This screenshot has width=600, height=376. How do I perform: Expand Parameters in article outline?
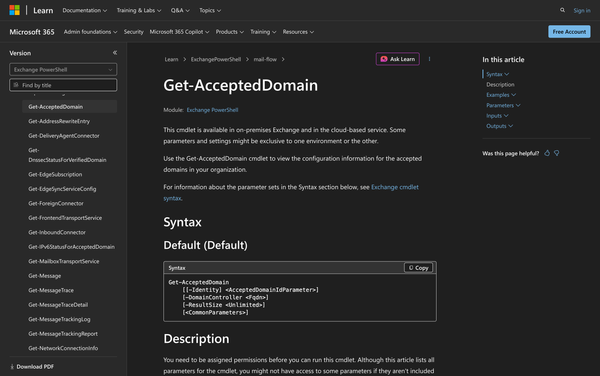click(503, 105)
